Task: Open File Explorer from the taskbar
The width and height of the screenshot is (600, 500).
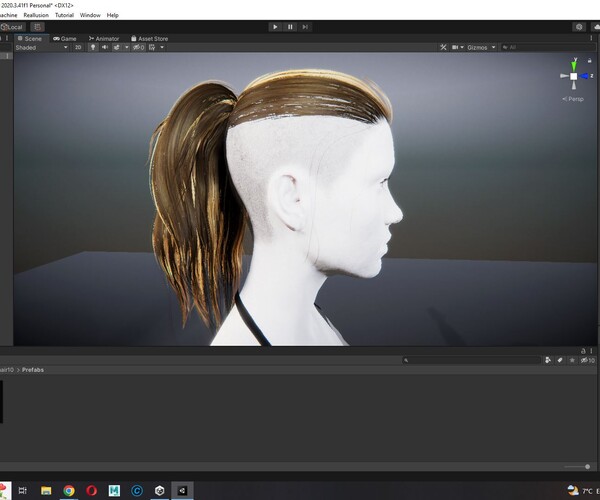Action: pyautogui.click(x=46, y=490)
